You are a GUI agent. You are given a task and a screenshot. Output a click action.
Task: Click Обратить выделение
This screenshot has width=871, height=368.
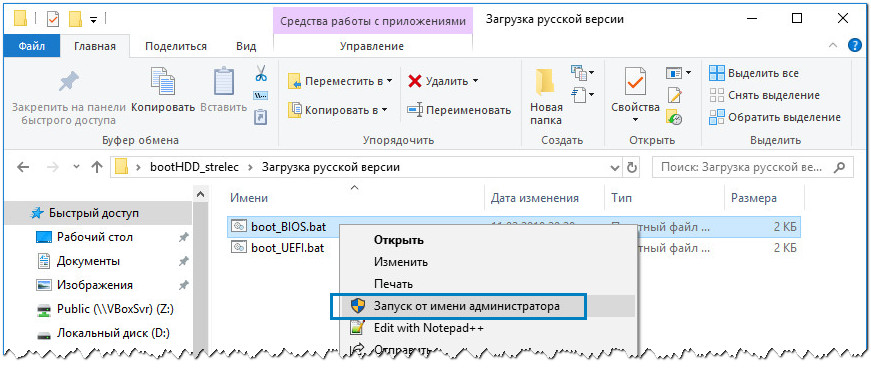pos(775,118)
